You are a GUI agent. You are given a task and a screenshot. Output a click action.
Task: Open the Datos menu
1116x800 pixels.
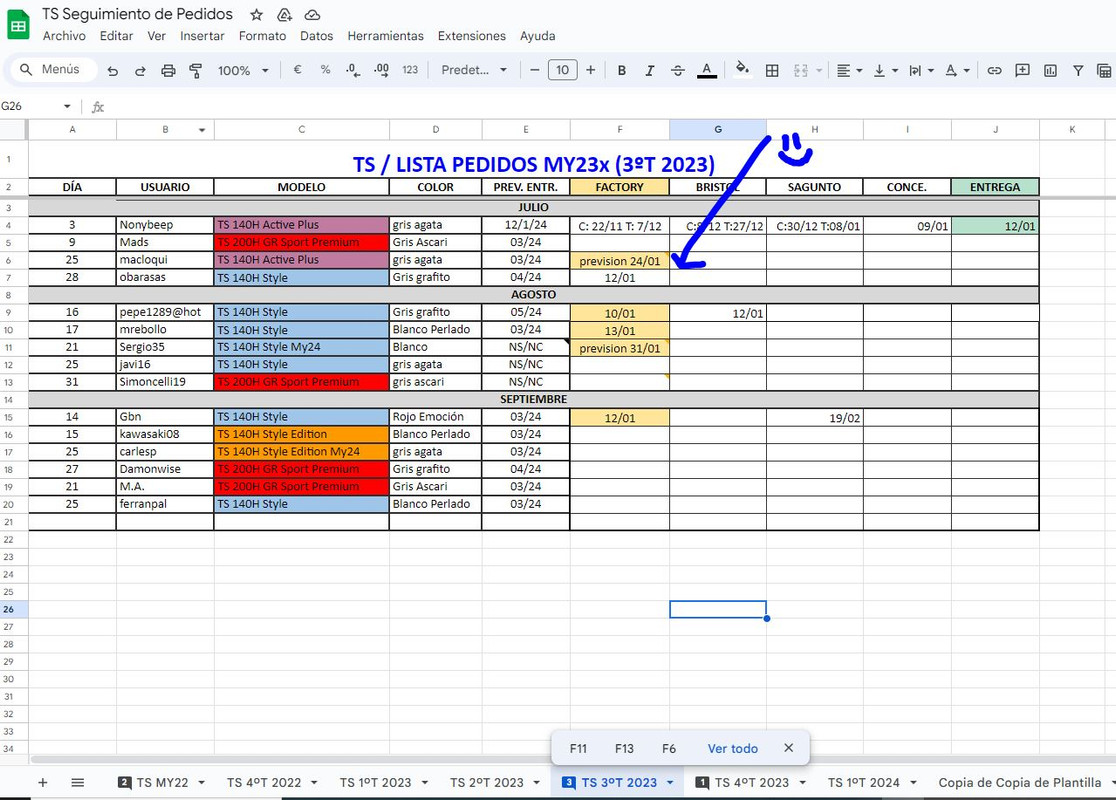coord(316,36)
